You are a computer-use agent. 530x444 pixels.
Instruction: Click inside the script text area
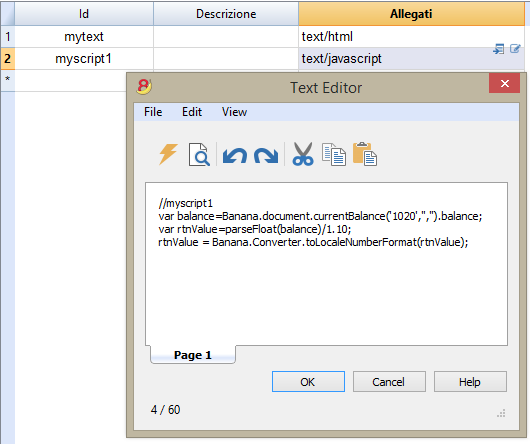tap(326, 264)
